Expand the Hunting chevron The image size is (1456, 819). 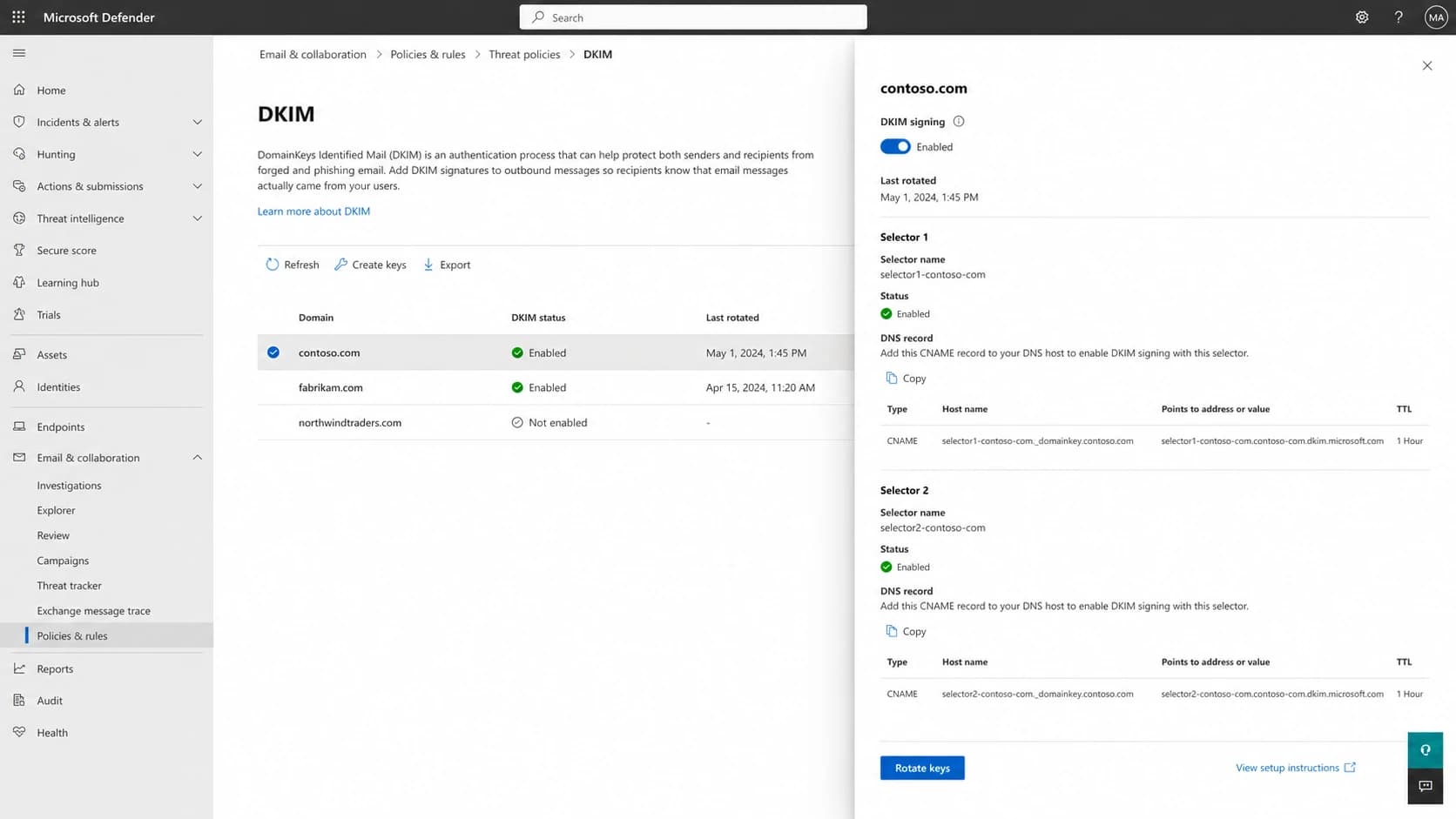[x=198, y=154]
